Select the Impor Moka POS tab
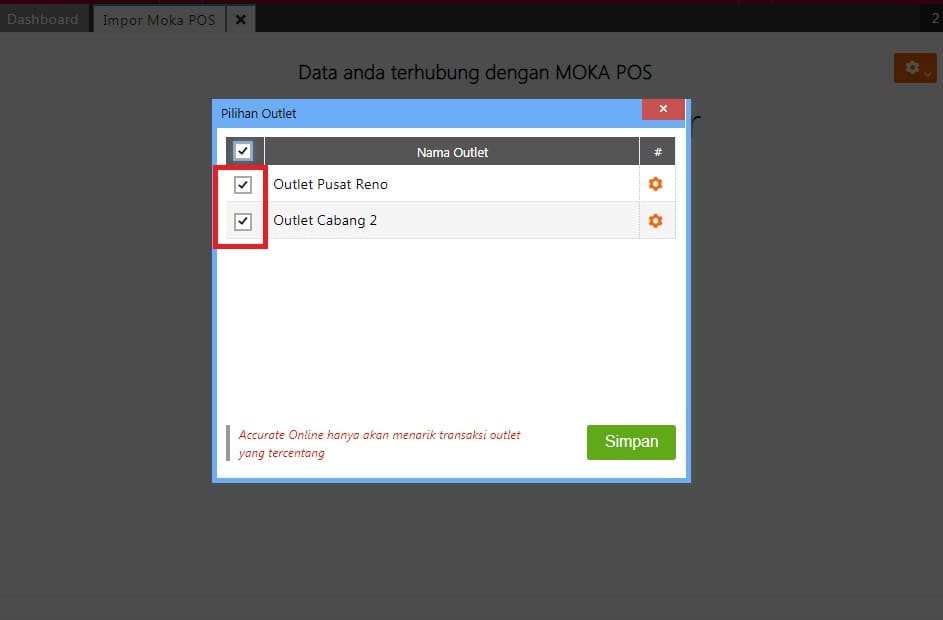This screenshot has height=620, width=943. 159,19
